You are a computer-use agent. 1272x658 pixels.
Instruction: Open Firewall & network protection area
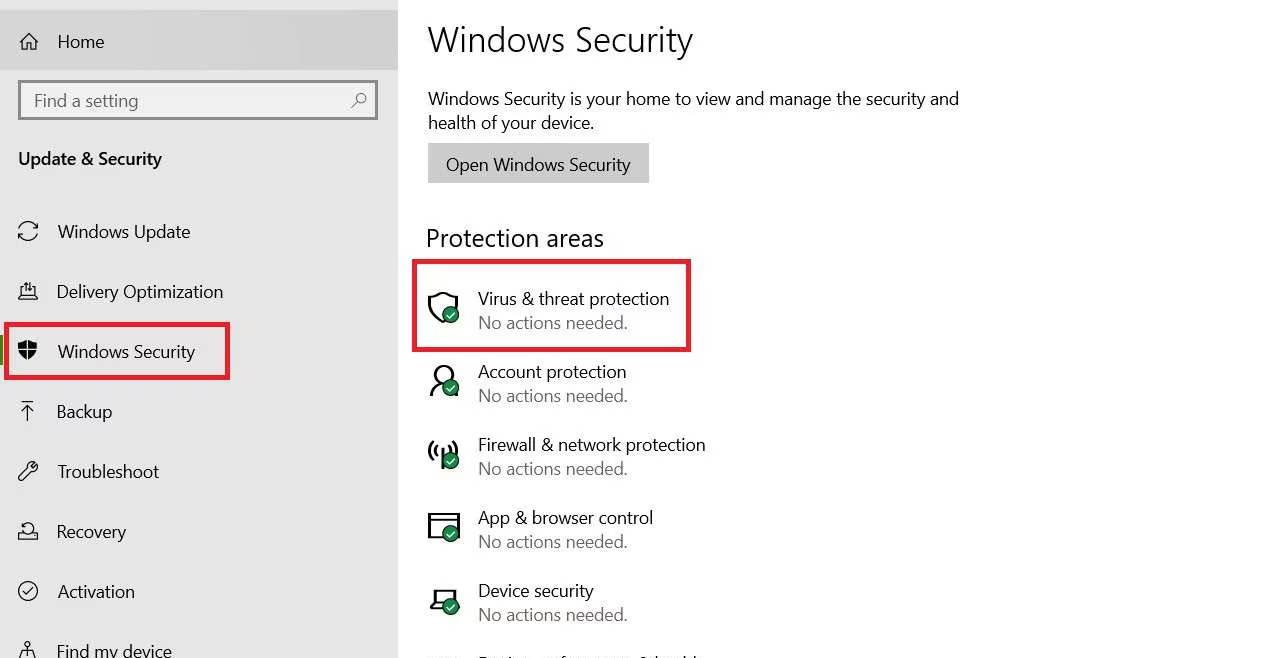tap(591, 445)
